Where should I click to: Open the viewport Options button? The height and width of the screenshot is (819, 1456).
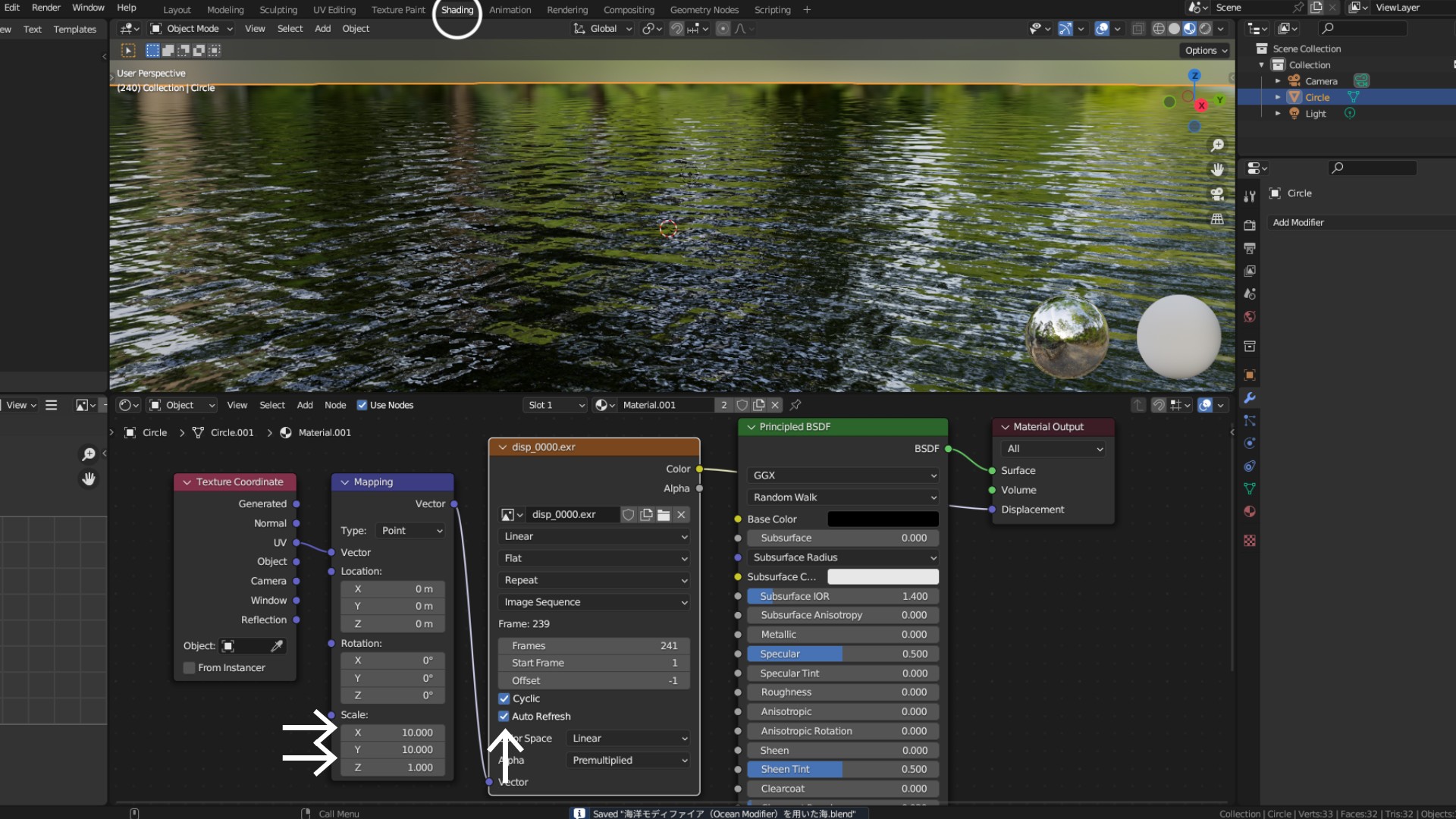pos(1206,51)
